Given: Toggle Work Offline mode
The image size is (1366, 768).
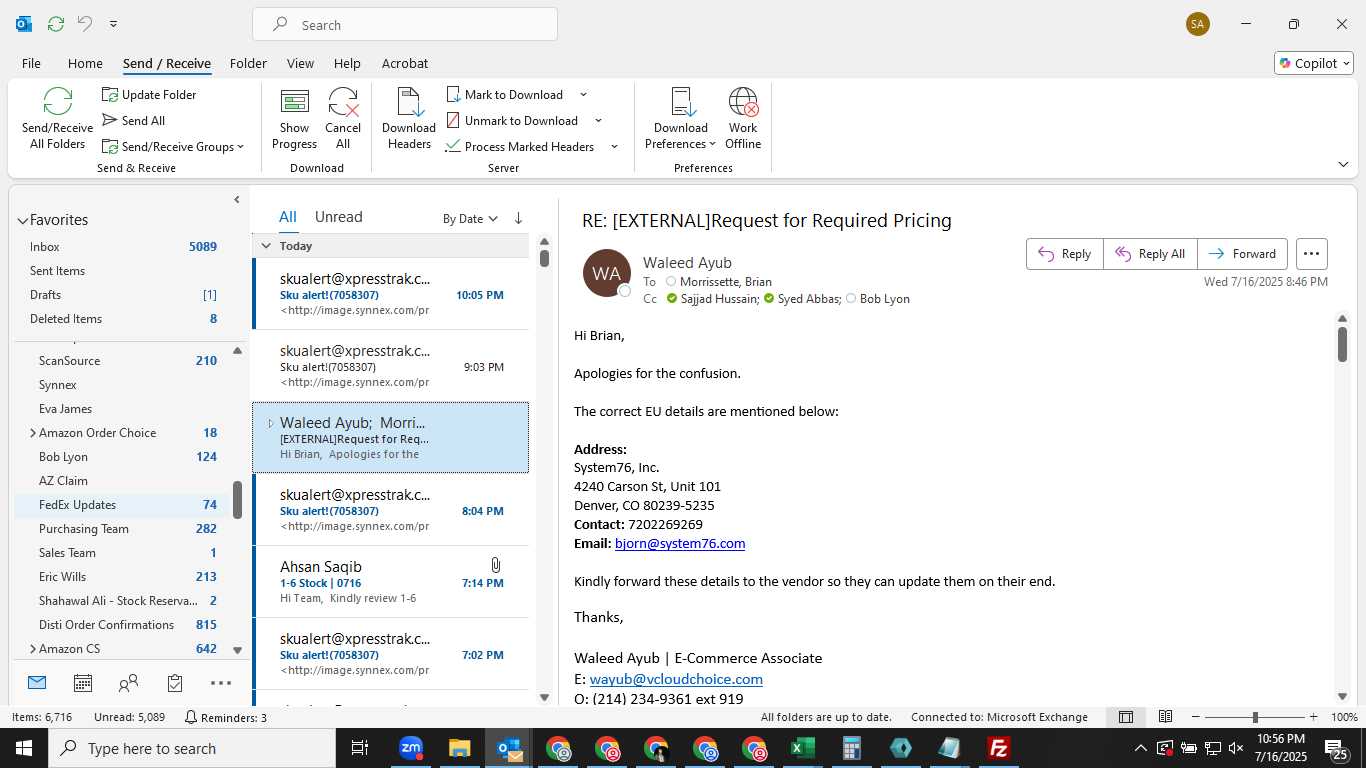Looking at the screenshot, I should 743,118.
